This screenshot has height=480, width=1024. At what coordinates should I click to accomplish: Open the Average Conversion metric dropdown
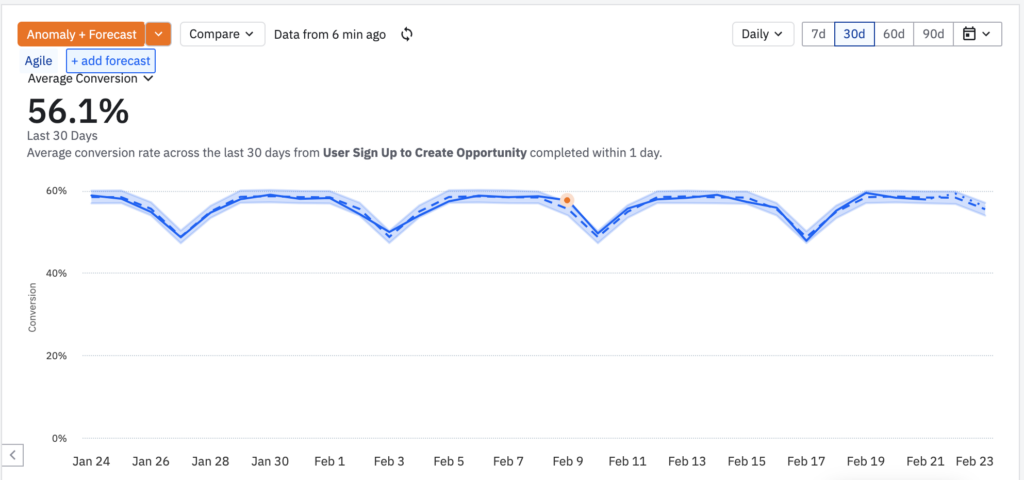coord(90,78)
